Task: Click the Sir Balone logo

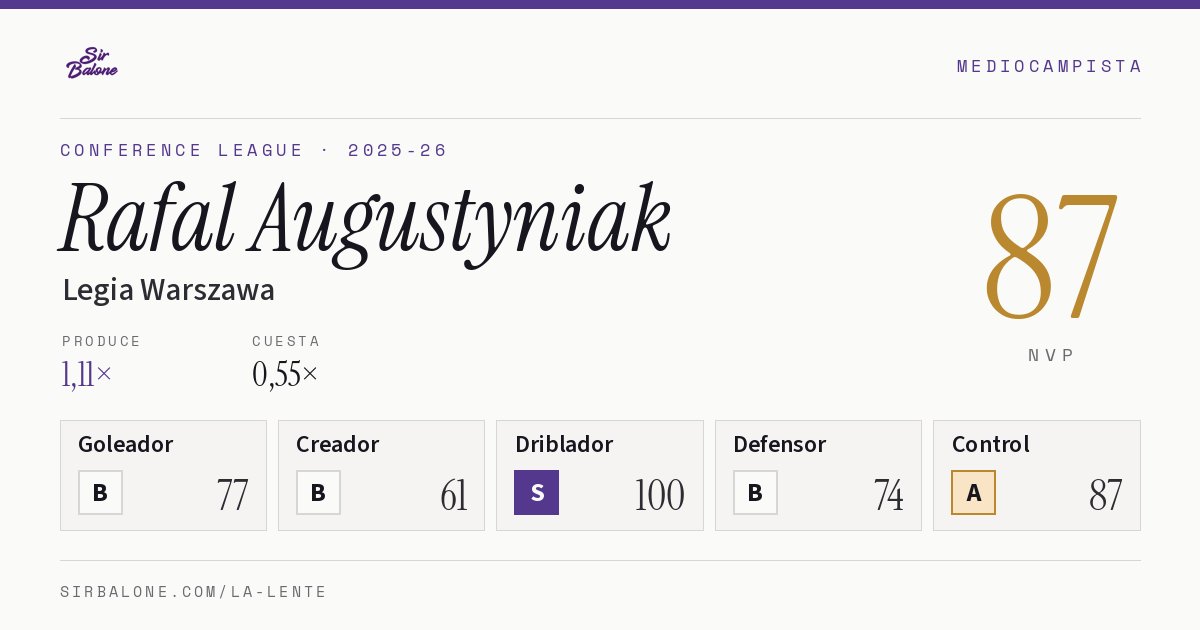Action: 92,63
